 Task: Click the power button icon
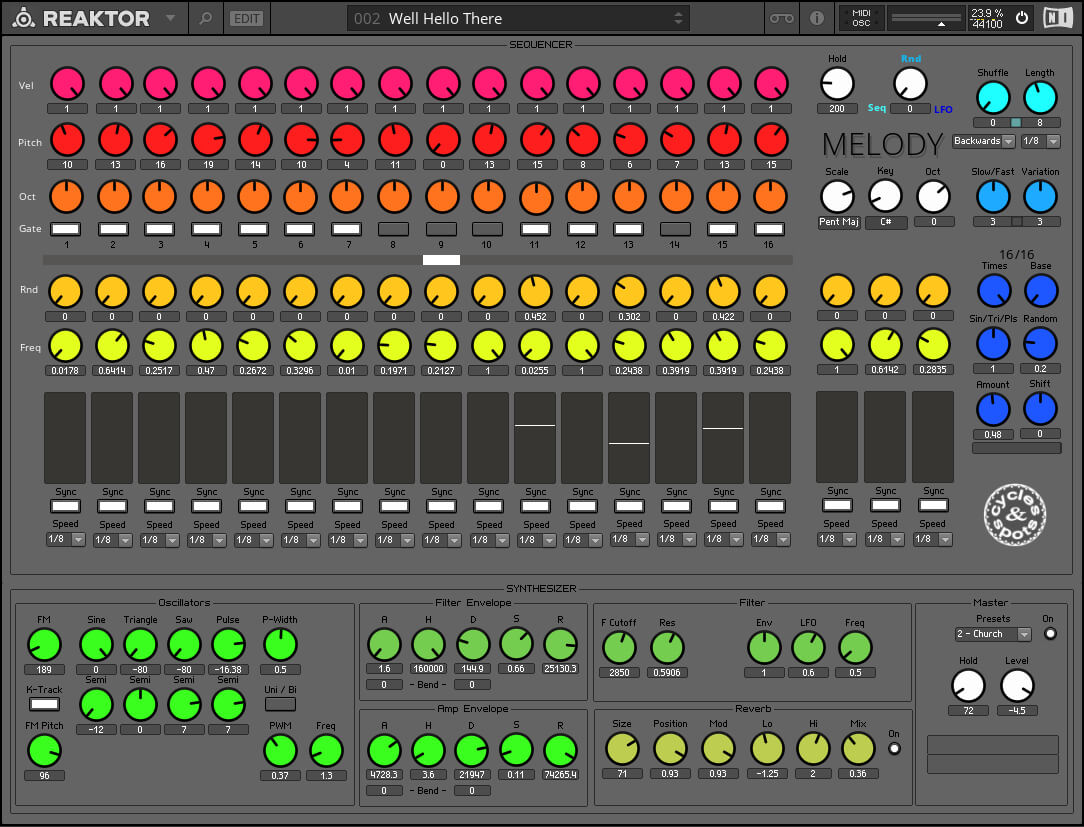pyautogui.click(x=1022, y=18)
